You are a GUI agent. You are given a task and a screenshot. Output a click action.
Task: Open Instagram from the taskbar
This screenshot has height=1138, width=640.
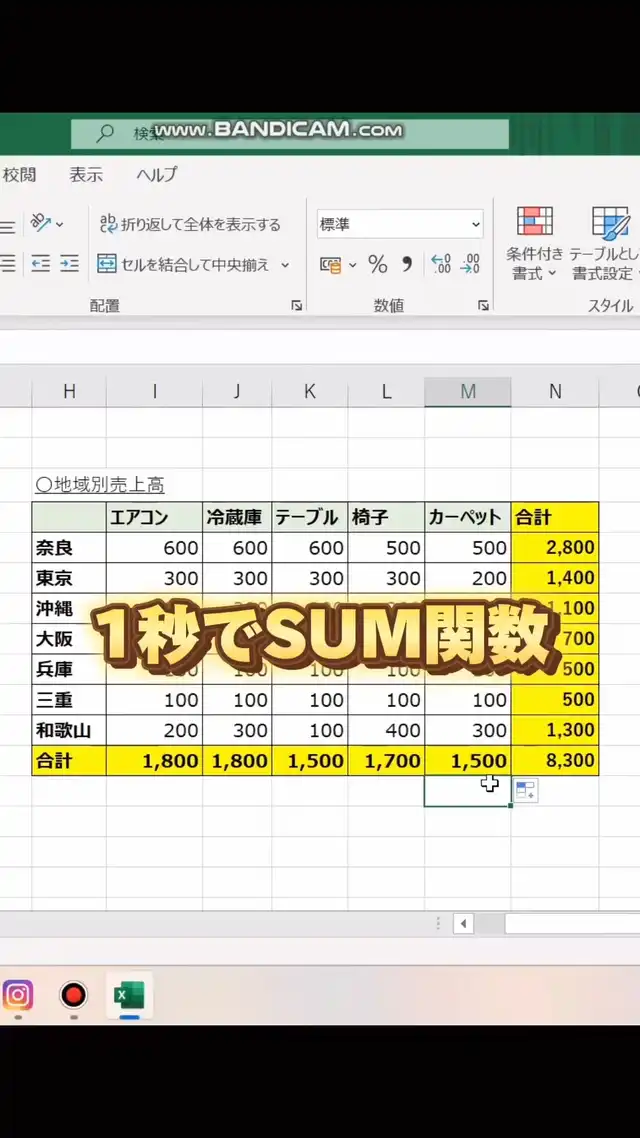(17, 995)
